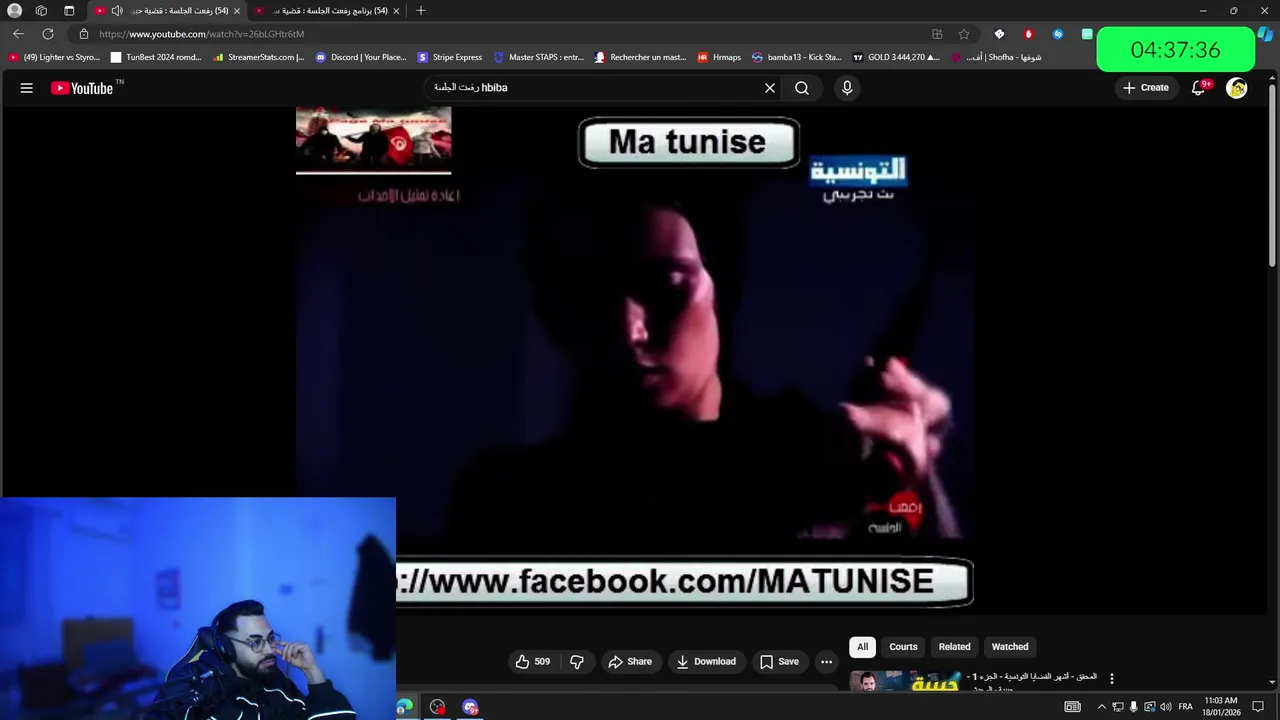Select the Courts filter chip
This screenshot has height=720, width=1280.
[903, 647]
